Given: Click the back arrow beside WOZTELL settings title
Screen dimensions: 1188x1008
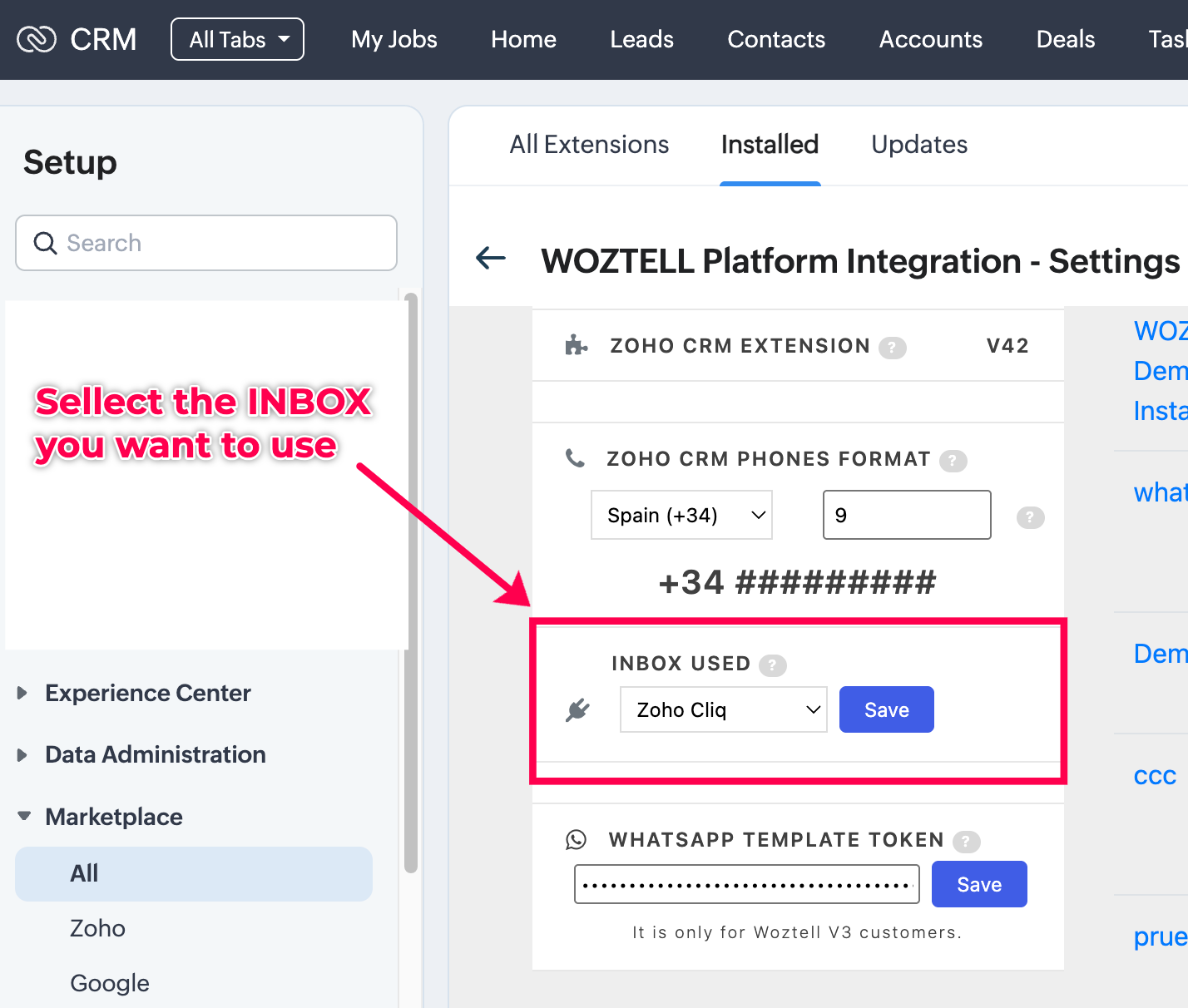Looking at the screenshot, I should (x=491, y=259).
